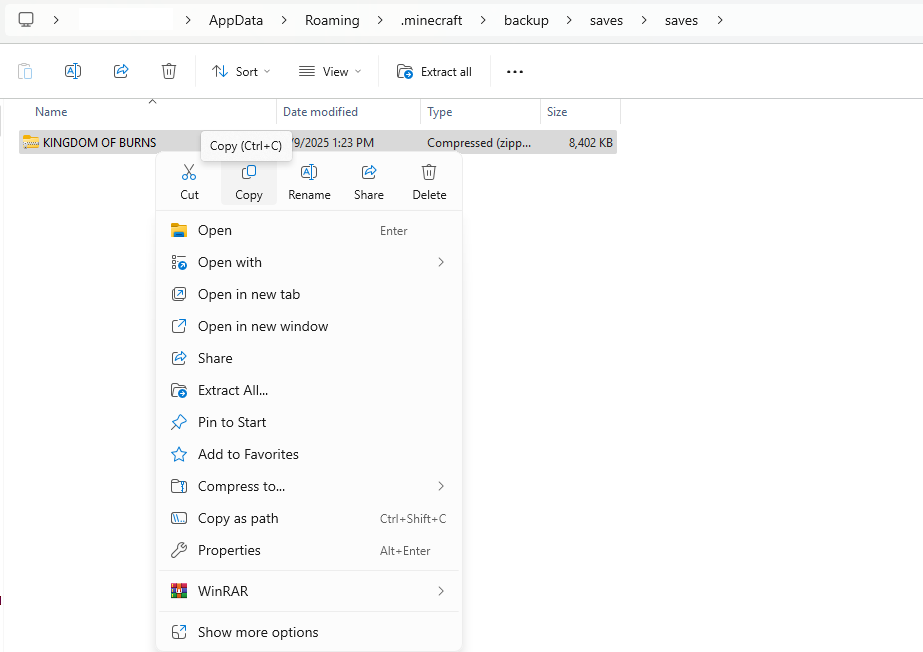Image resolution: width=923 pixels, height=652 pixels.
Task: Click the Delete trash icon in context menu
Action: click(x=429, y=173)
